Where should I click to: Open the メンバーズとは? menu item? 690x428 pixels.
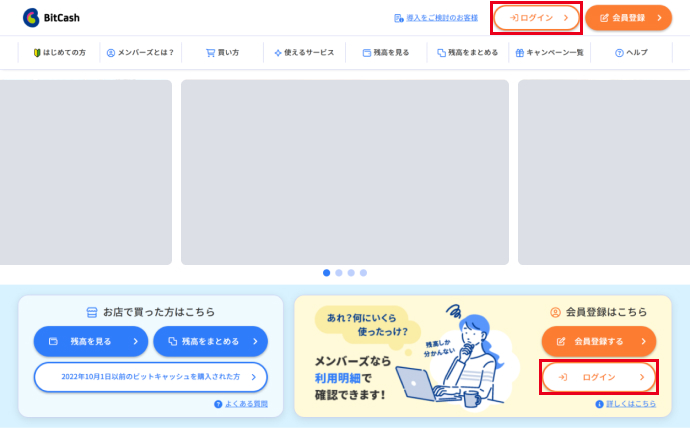(141, 52)
